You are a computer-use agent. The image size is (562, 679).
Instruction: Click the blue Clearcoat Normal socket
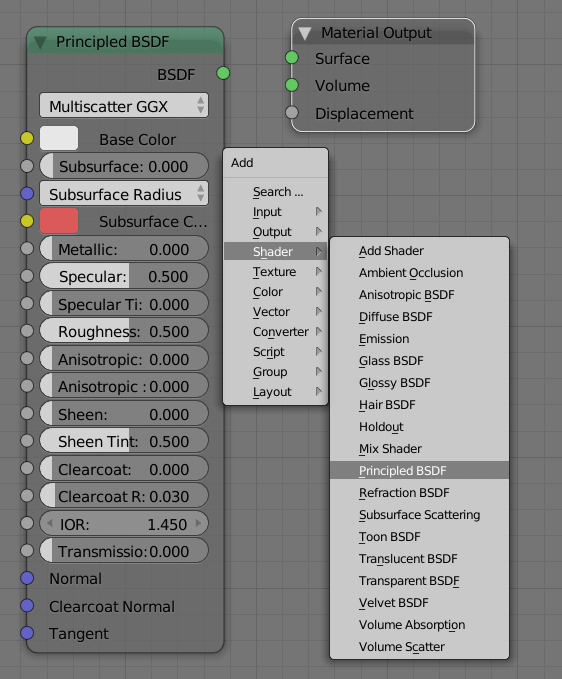point(27,605)
